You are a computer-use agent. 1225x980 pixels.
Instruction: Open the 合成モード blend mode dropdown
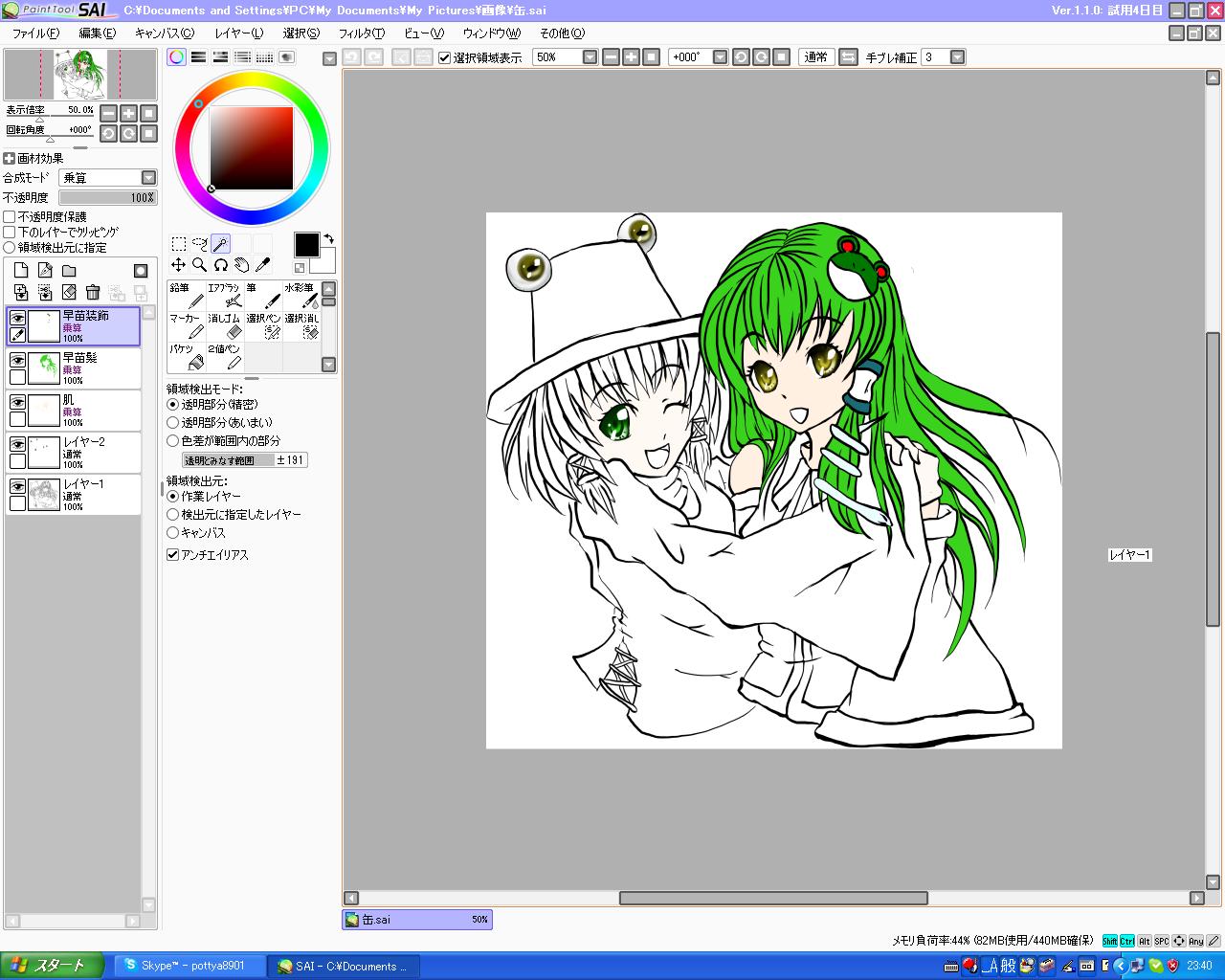tap(148, 178)
